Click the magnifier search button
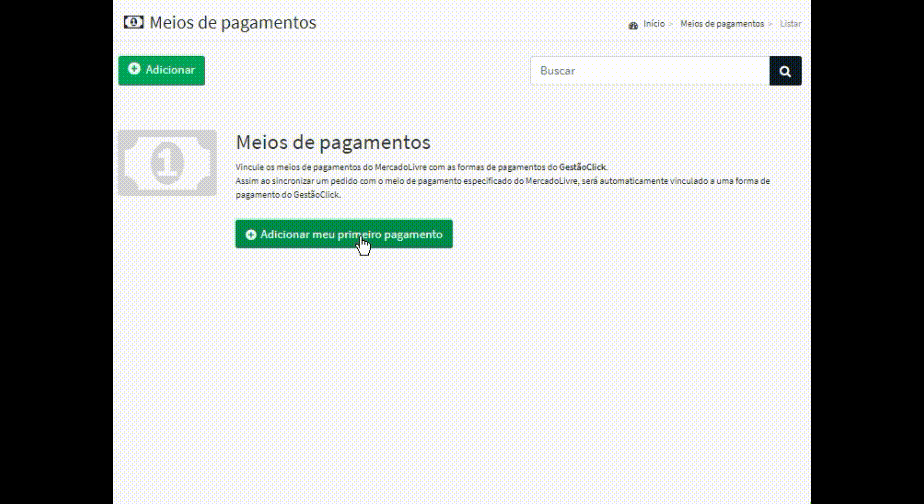Image resolution: width=924 pixels, height=504 pixels. click(785, 71)
